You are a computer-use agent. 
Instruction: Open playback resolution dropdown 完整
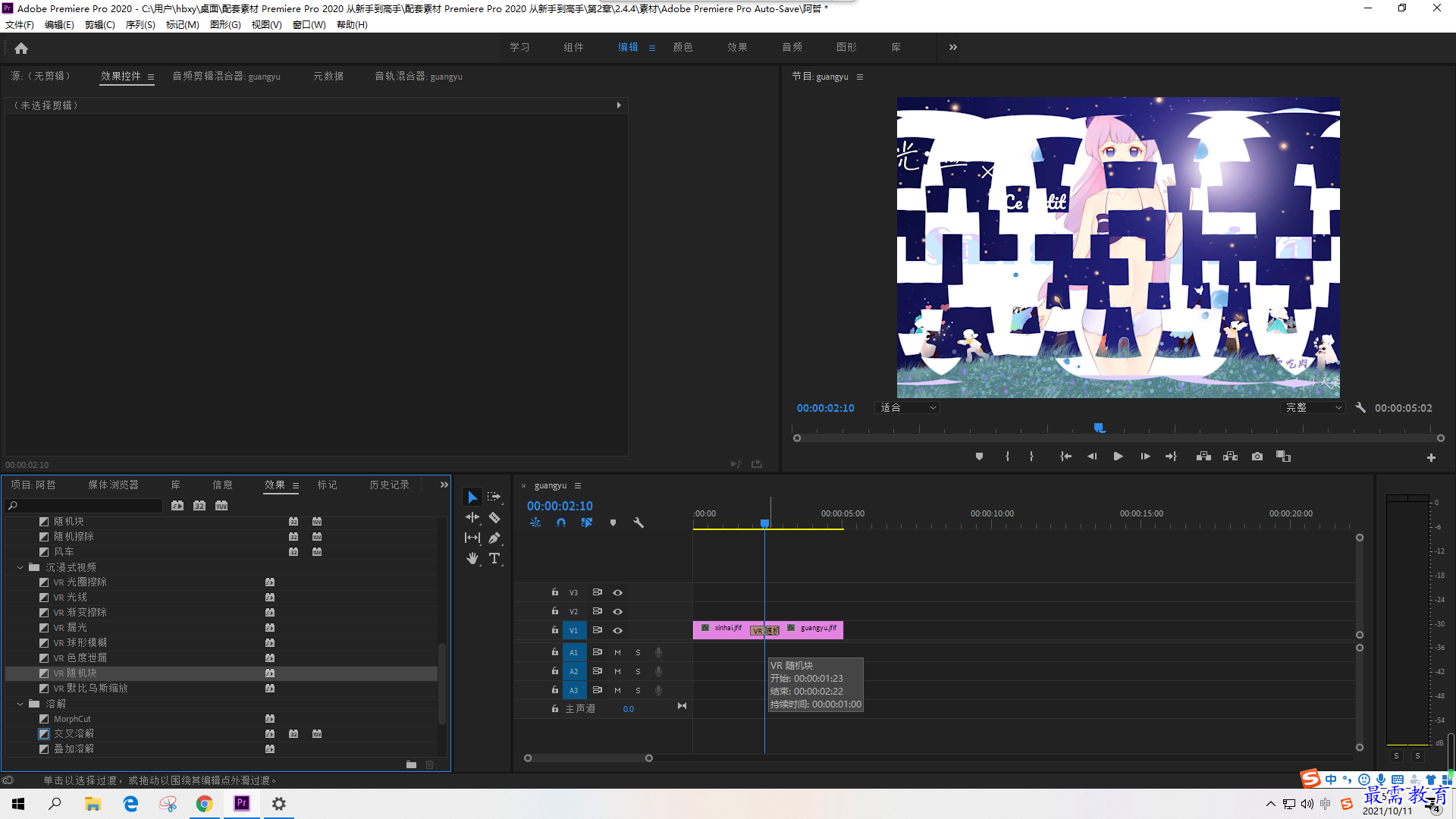1313,408
